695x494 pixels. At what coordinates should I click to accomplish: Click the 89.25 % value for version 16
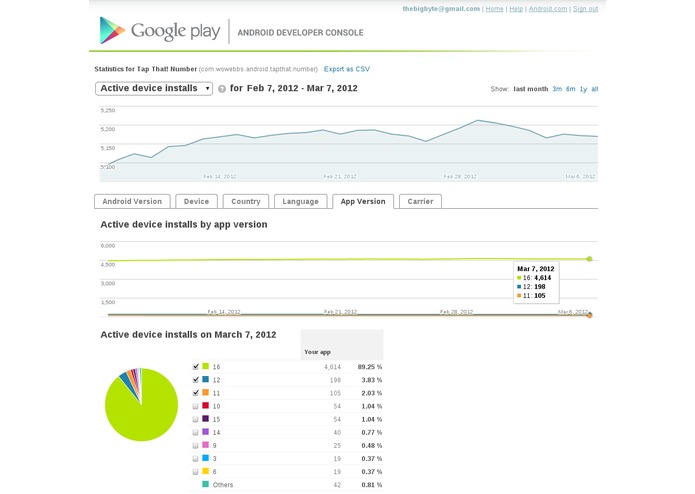370,367
